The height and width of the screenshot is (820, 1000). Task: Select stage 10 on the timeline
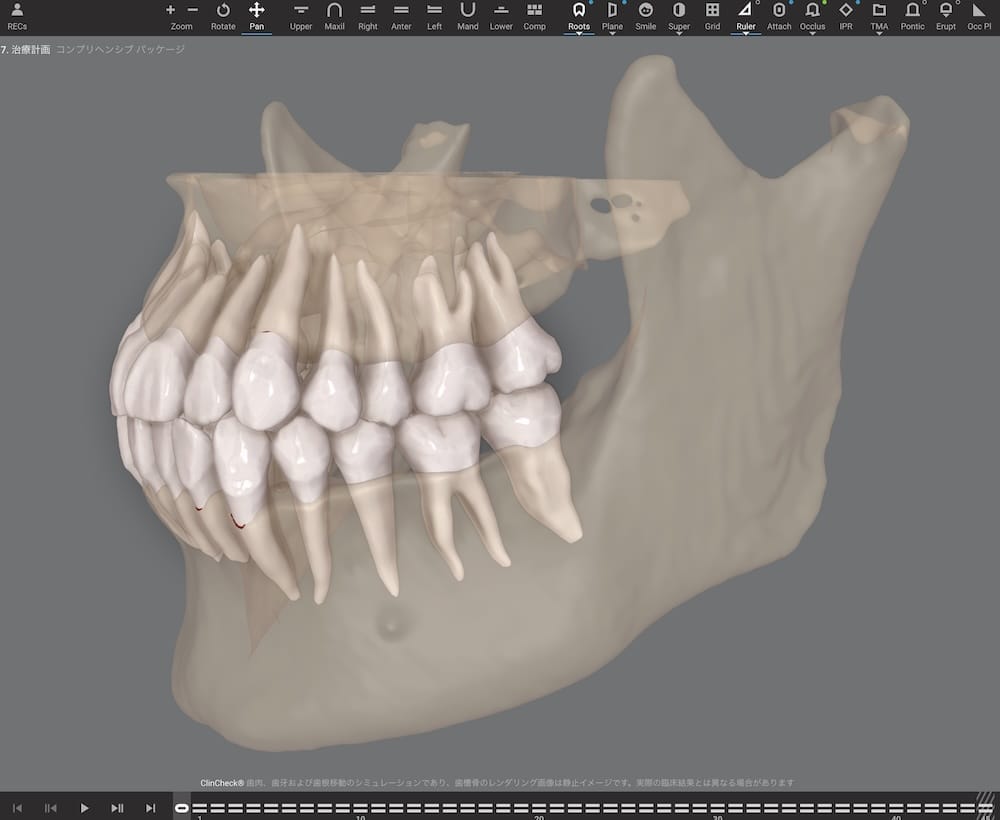click(360, 808)
